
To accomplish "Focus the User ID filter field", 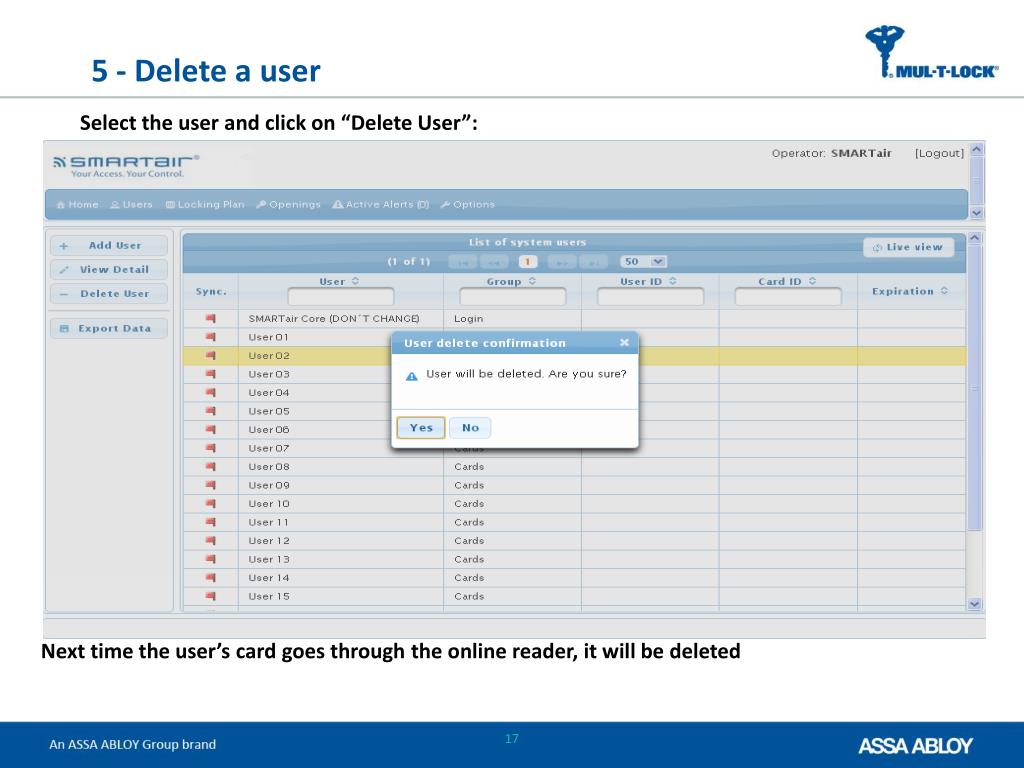I will [650, 297].
